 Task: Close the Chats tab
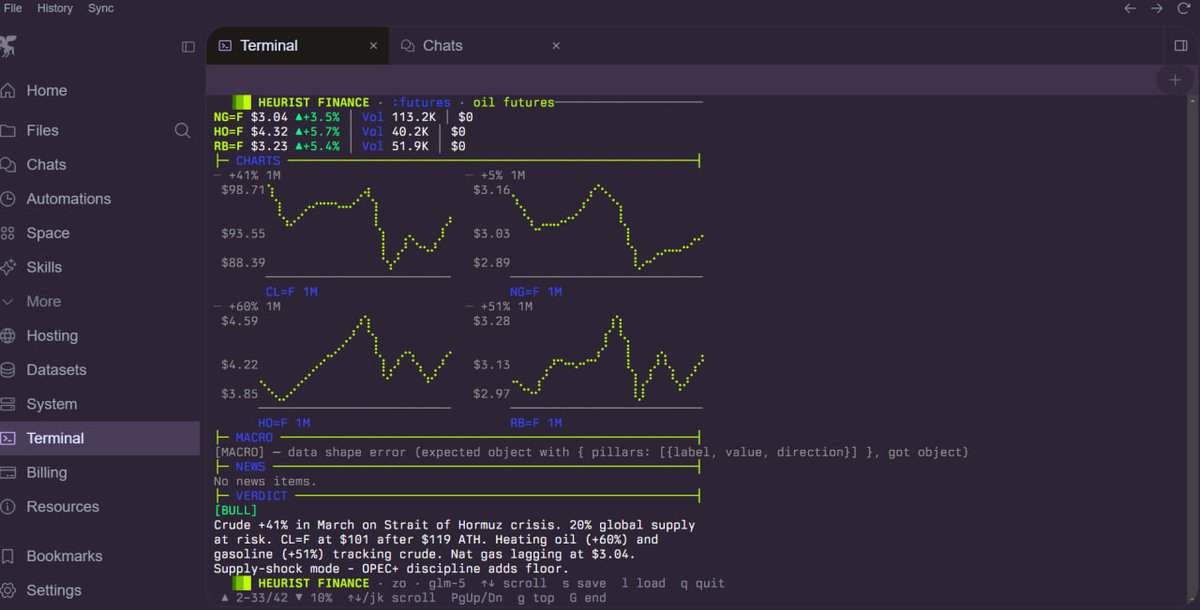(x=556, y=46)
